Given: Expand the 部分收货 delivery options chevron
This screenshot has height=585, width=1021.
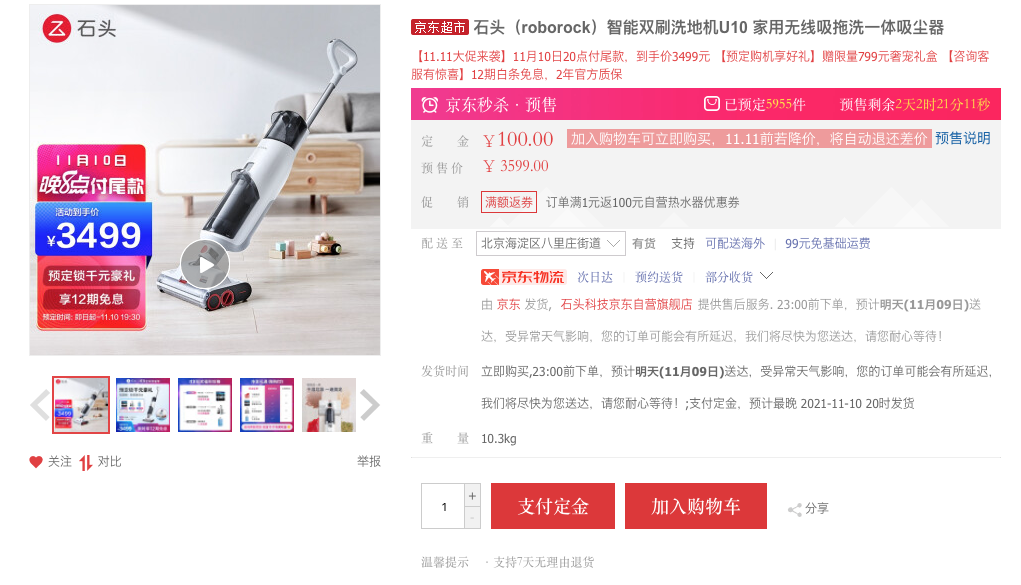Looking at the screenshot, I should [766, 276].
